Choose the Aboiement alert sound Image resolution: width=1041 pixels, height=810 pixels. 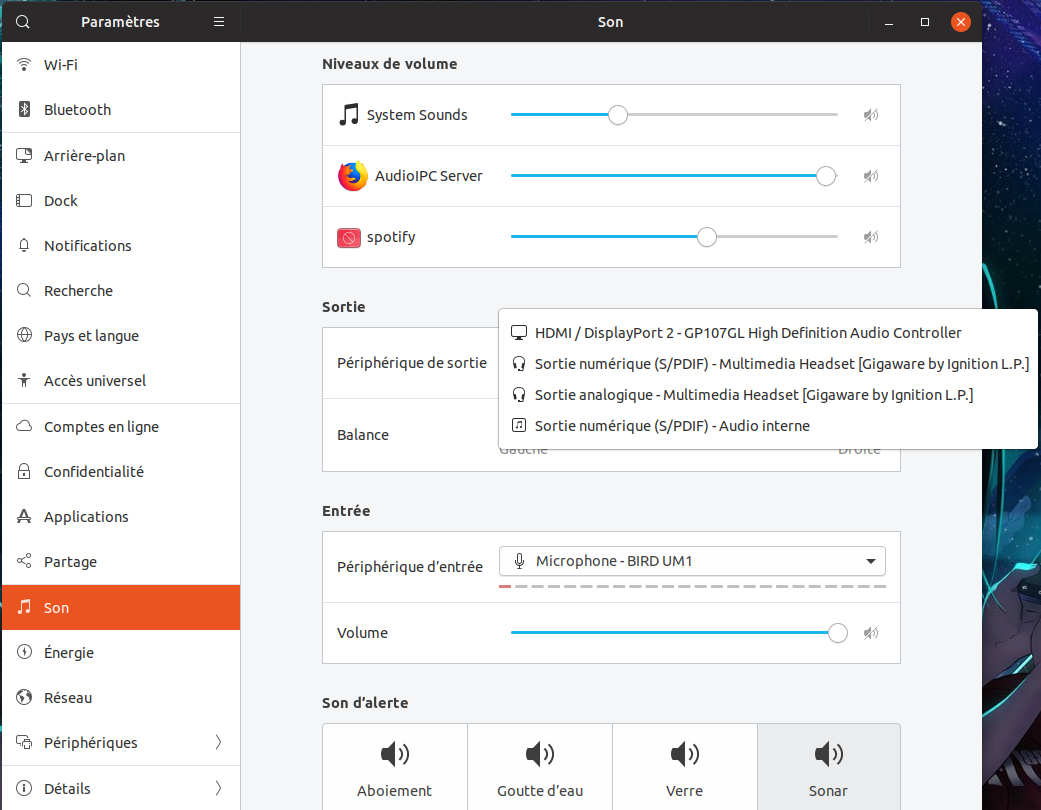[395, 767]
